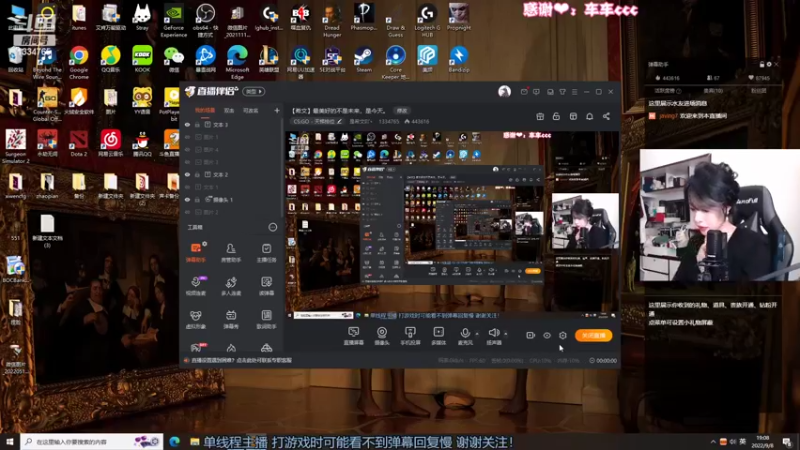Open the user avatar in the title bar
Viewport: 800px width, 450px height.
coord(504,91)
